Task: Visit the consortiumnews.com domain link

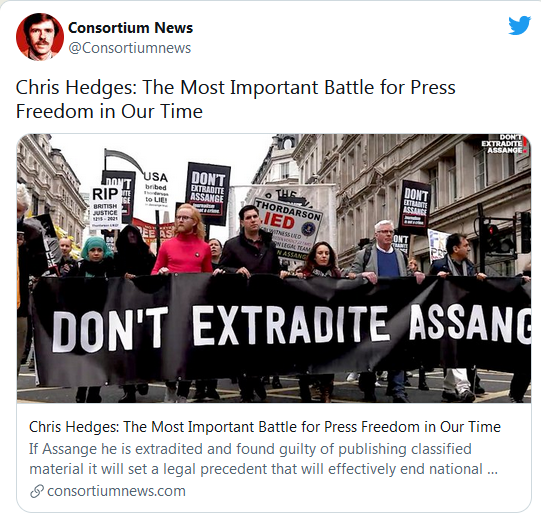Action: click(x=116, y=491)
